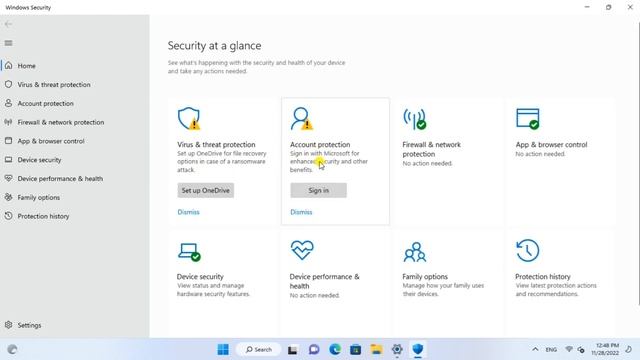Click Windows Security shield in the taskbar
This screenshot has width=640, height=360.
point(418,349)
